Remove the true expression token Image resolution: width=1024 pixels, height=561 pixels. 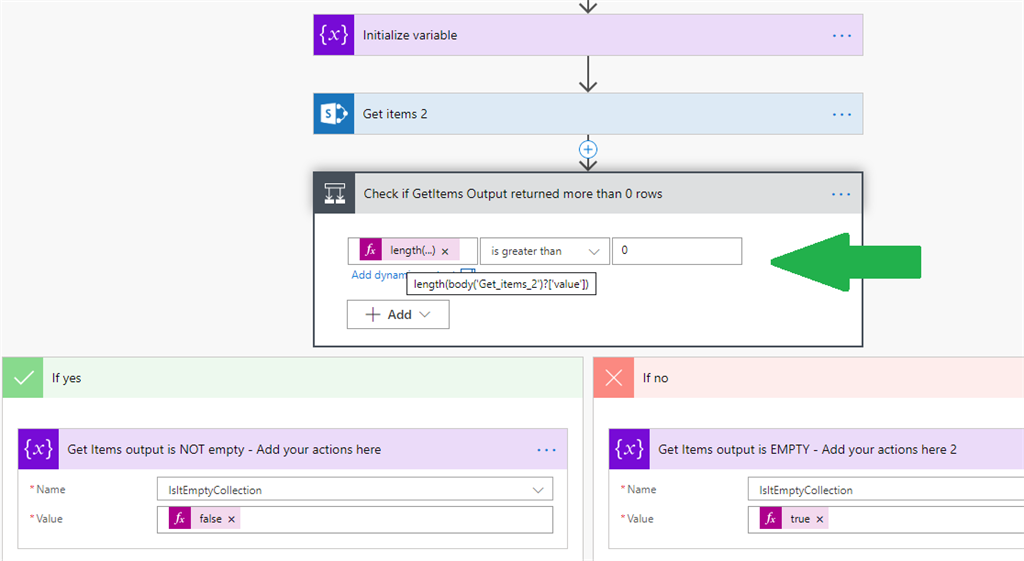click(820, 519)
